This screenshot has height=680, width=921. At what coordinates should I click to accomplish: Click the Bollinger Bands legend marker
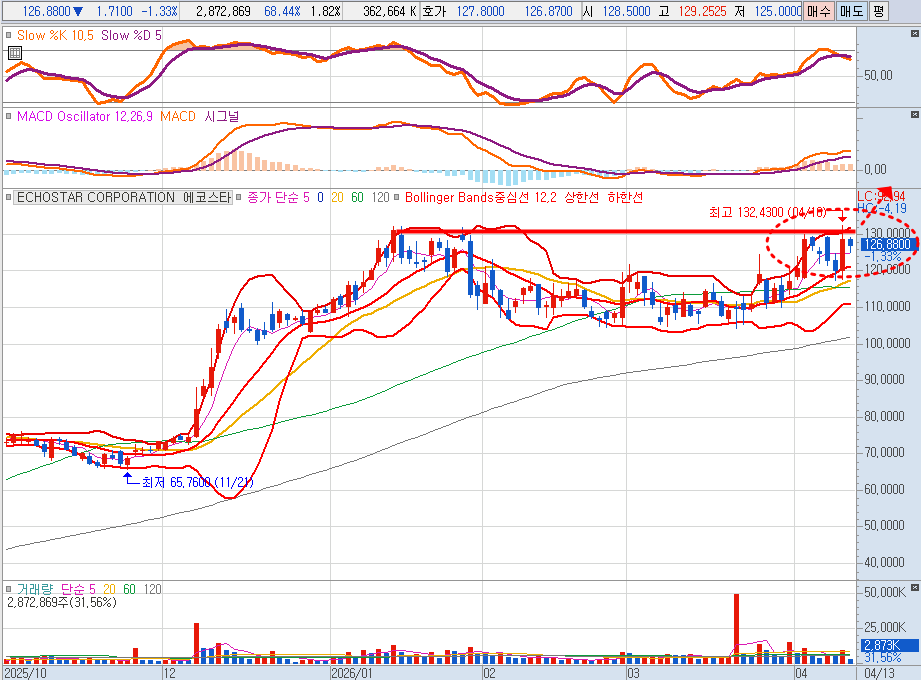click(398, 198)
